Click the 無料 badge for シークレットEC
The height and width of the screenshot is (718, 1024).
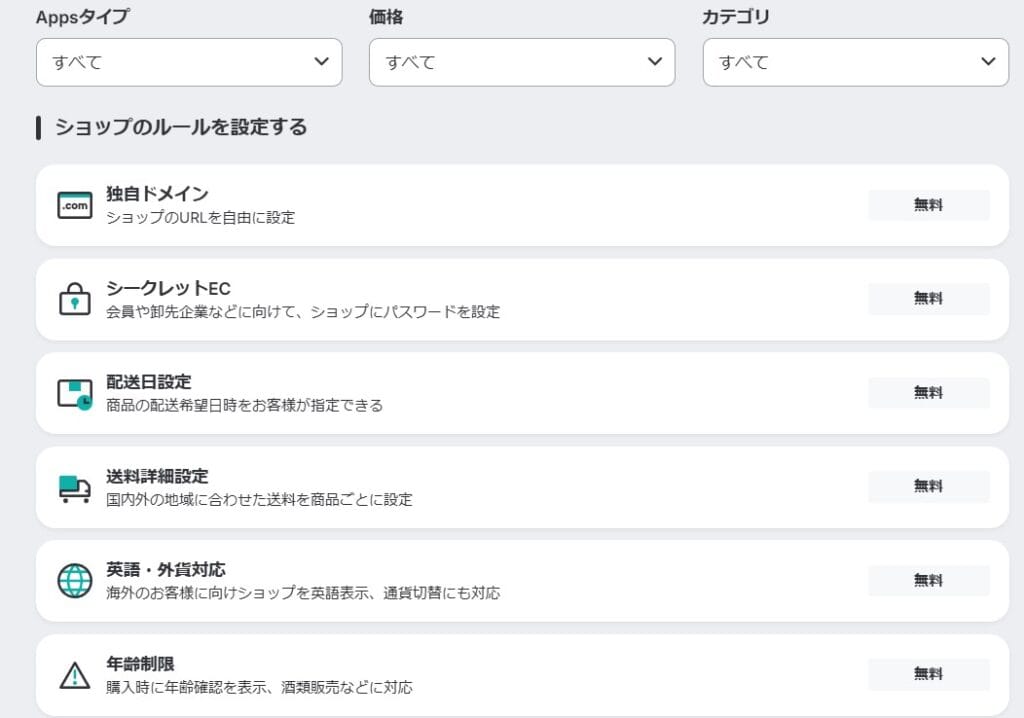(928, 299)
